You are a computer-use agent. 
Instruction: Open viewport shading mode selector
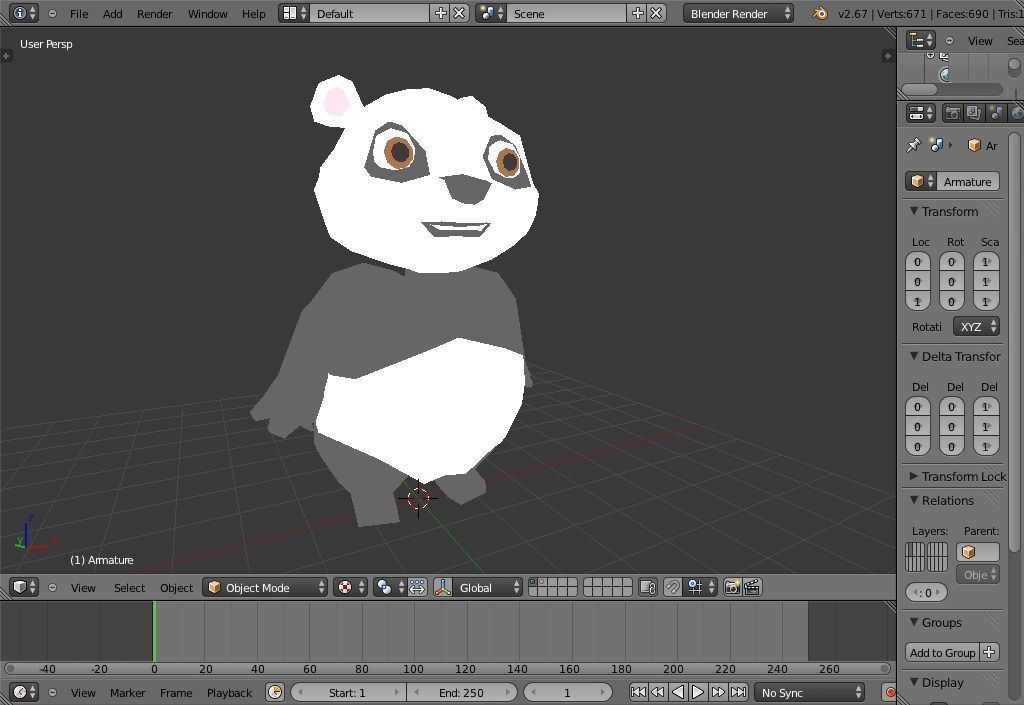pyautogui.click(x=350, y=588)
